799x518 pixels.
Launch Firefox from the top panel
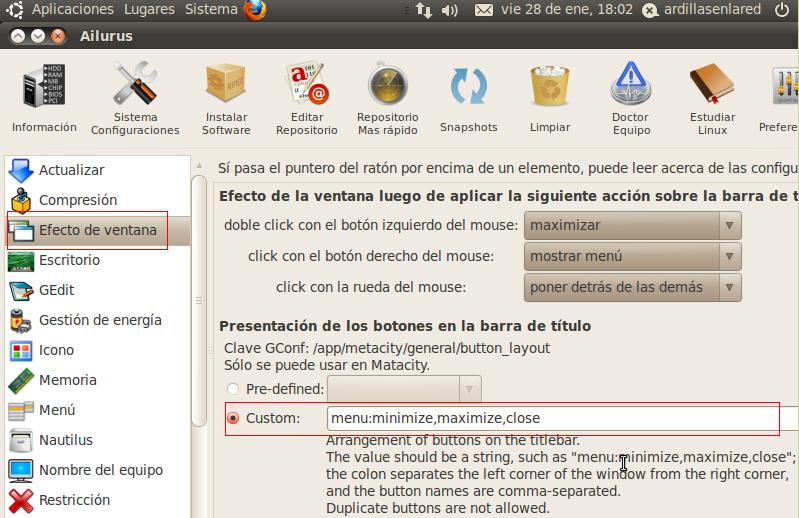255,10
